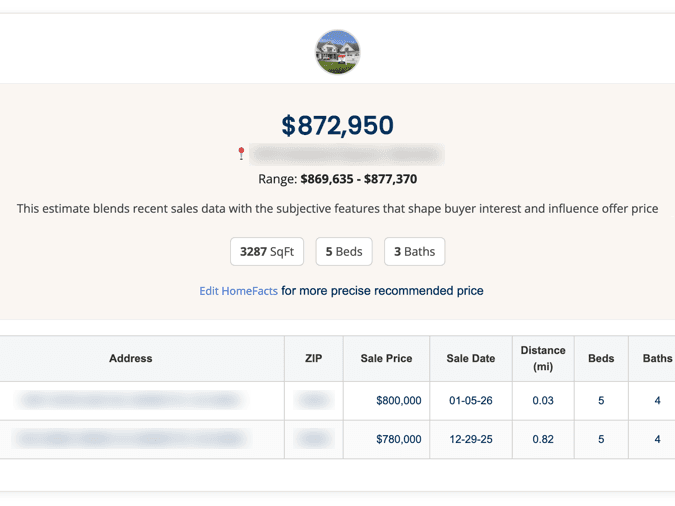Click the 0.82 distance cell
This screenshot has height=506, width=675.
[543, 439]
